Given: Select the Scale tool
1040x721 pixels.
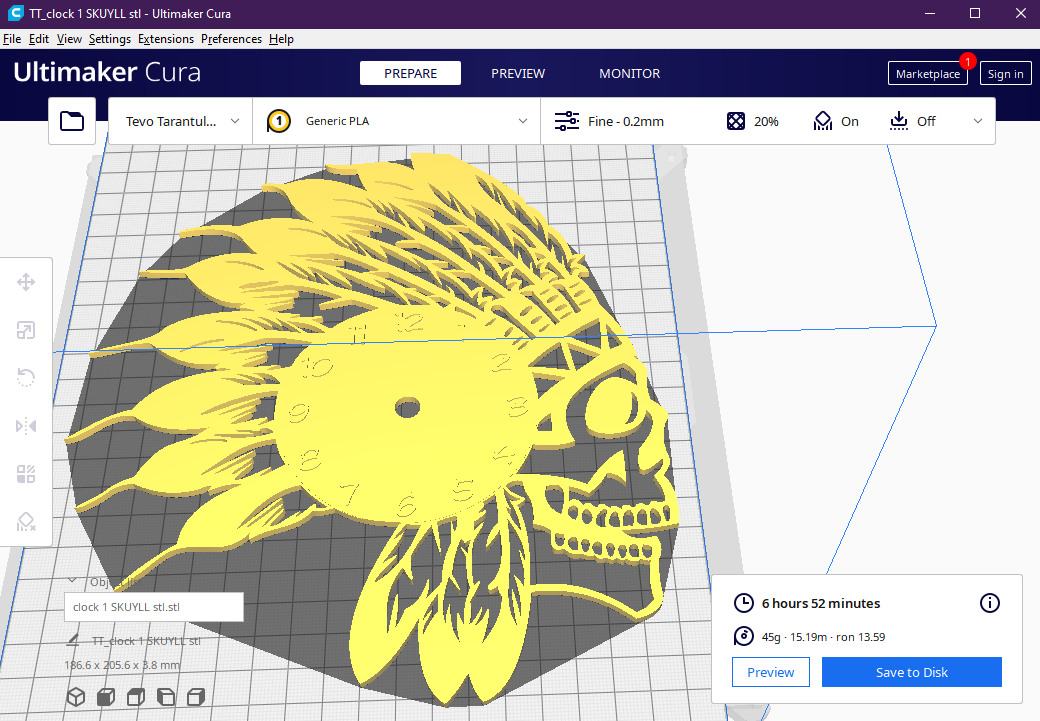Looking at the screenshot, I should pyautogui.click(x=26, y=330).
